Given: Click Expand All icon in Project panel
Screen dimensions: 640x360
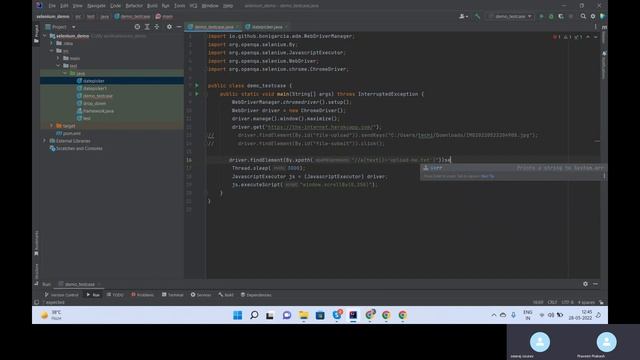Looking at the screenshot, I should tap(147, 27).
